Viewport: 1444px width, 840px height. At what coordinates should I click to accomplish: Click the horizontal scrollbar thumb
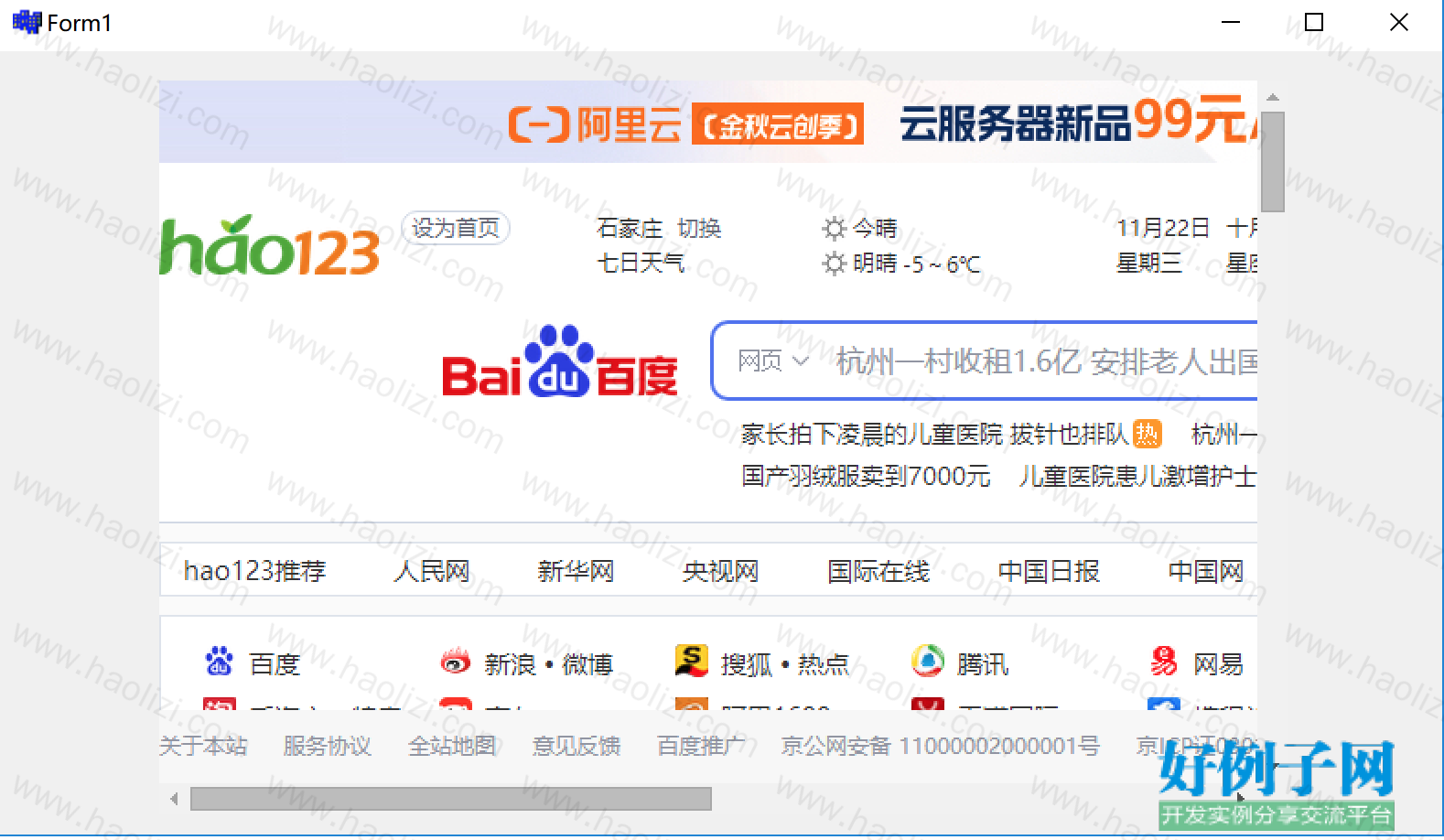pos(450,799)
